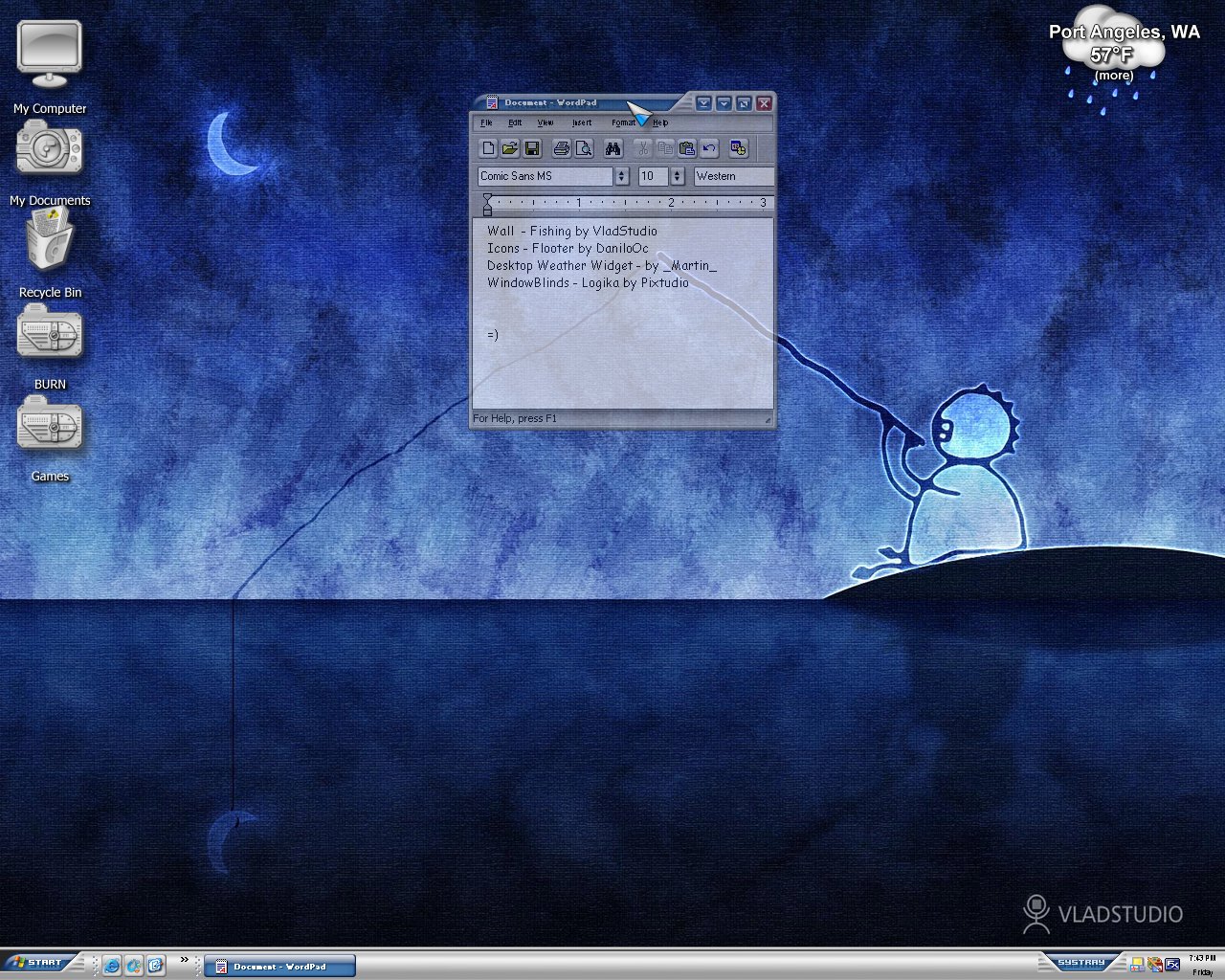Image resolution: width=1225 pixels, height=980 pixels.
Task: Click the Paste clipboard icon
Action: tap(687, 148)
